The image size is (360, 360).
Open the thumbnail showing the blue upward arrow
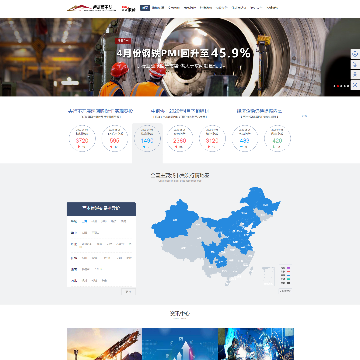[x=180, y=344]
